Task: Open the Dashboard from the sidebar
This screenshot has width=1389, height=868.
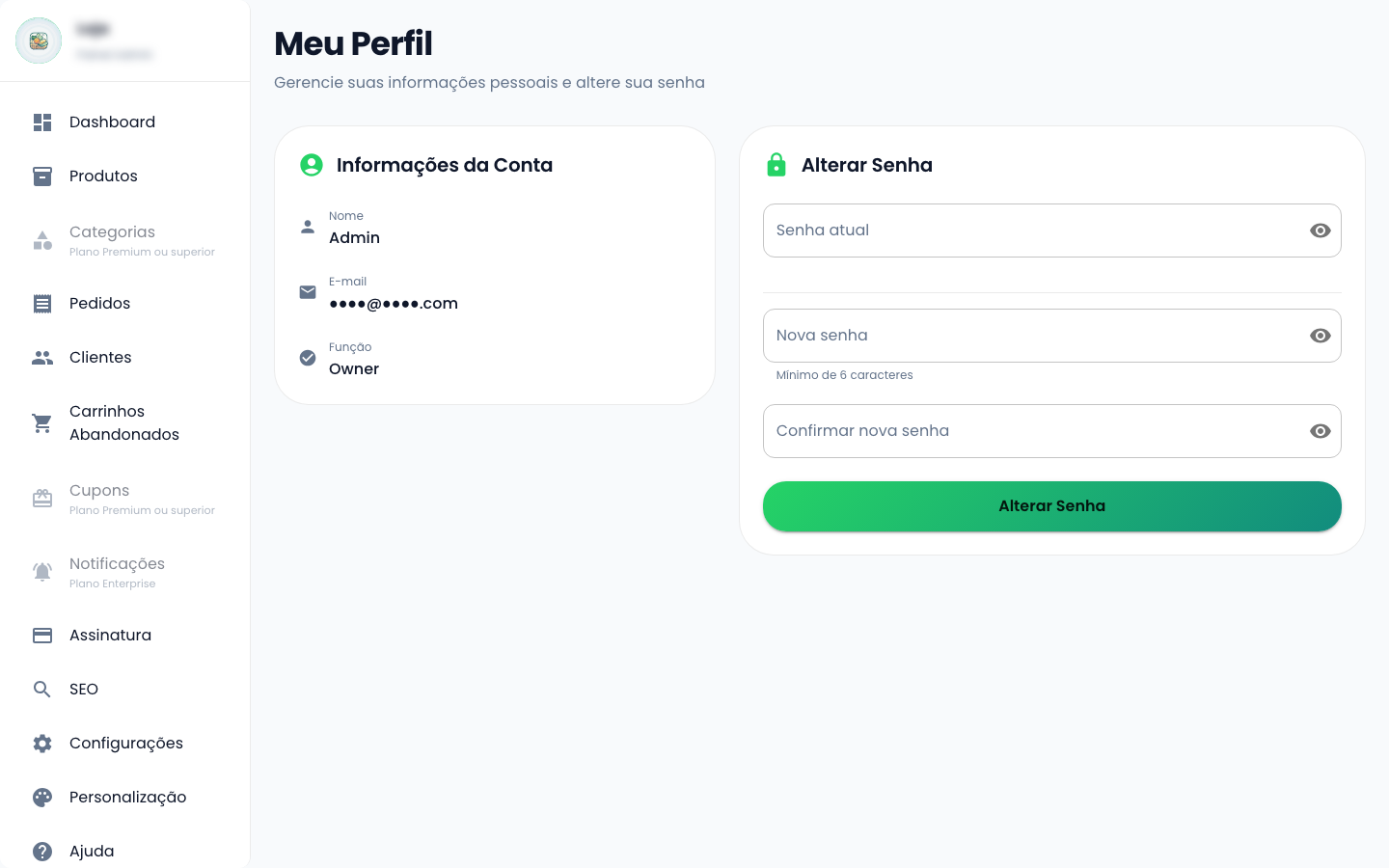Action: click(x=41, y=122)
